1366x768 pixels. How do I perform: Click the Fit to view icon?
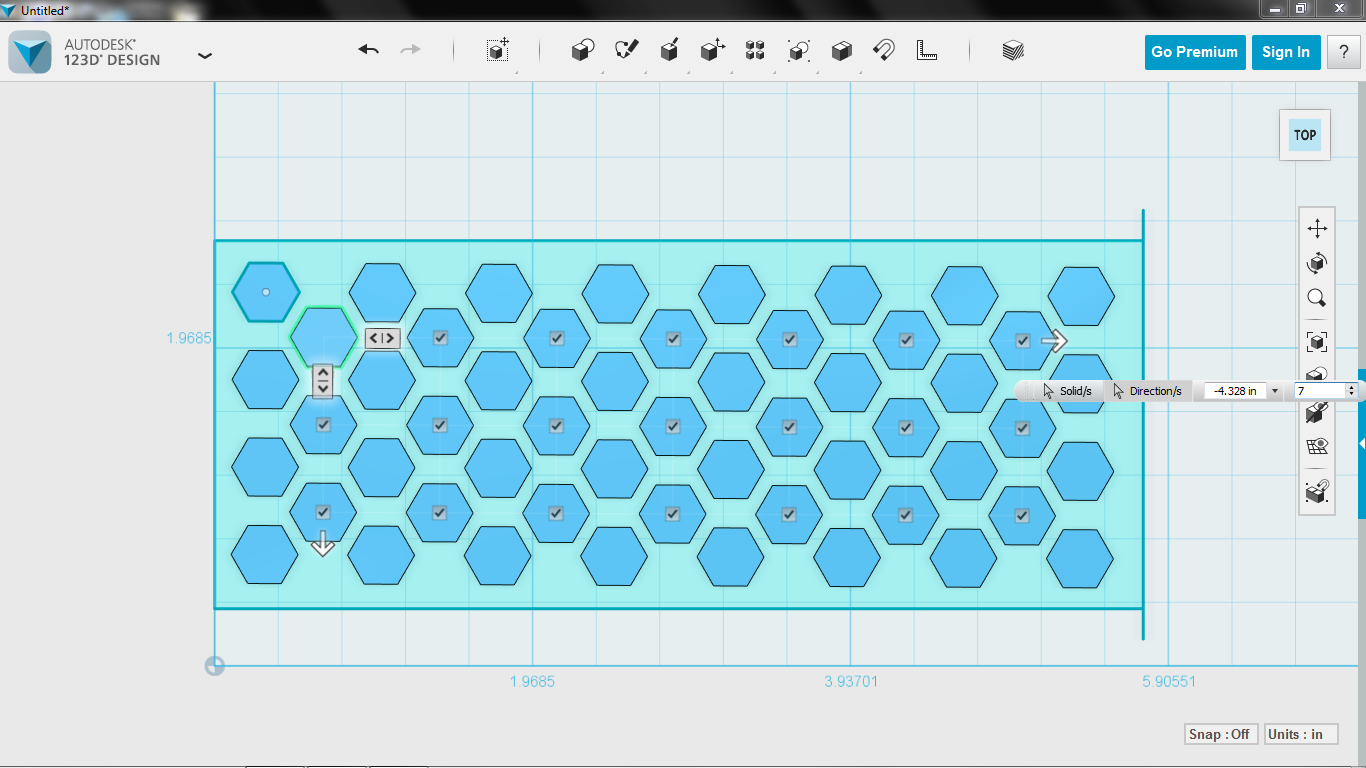[1317, 342]
